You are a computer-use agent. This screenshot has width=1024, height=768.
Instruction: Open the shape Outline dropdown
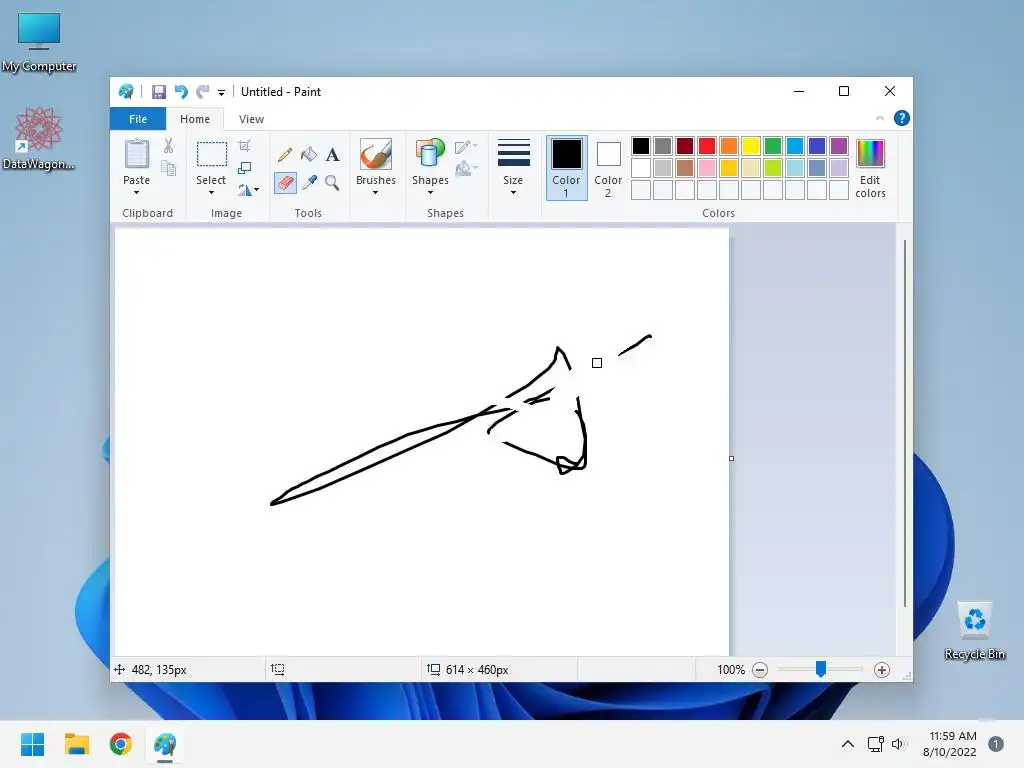[466, 146]
